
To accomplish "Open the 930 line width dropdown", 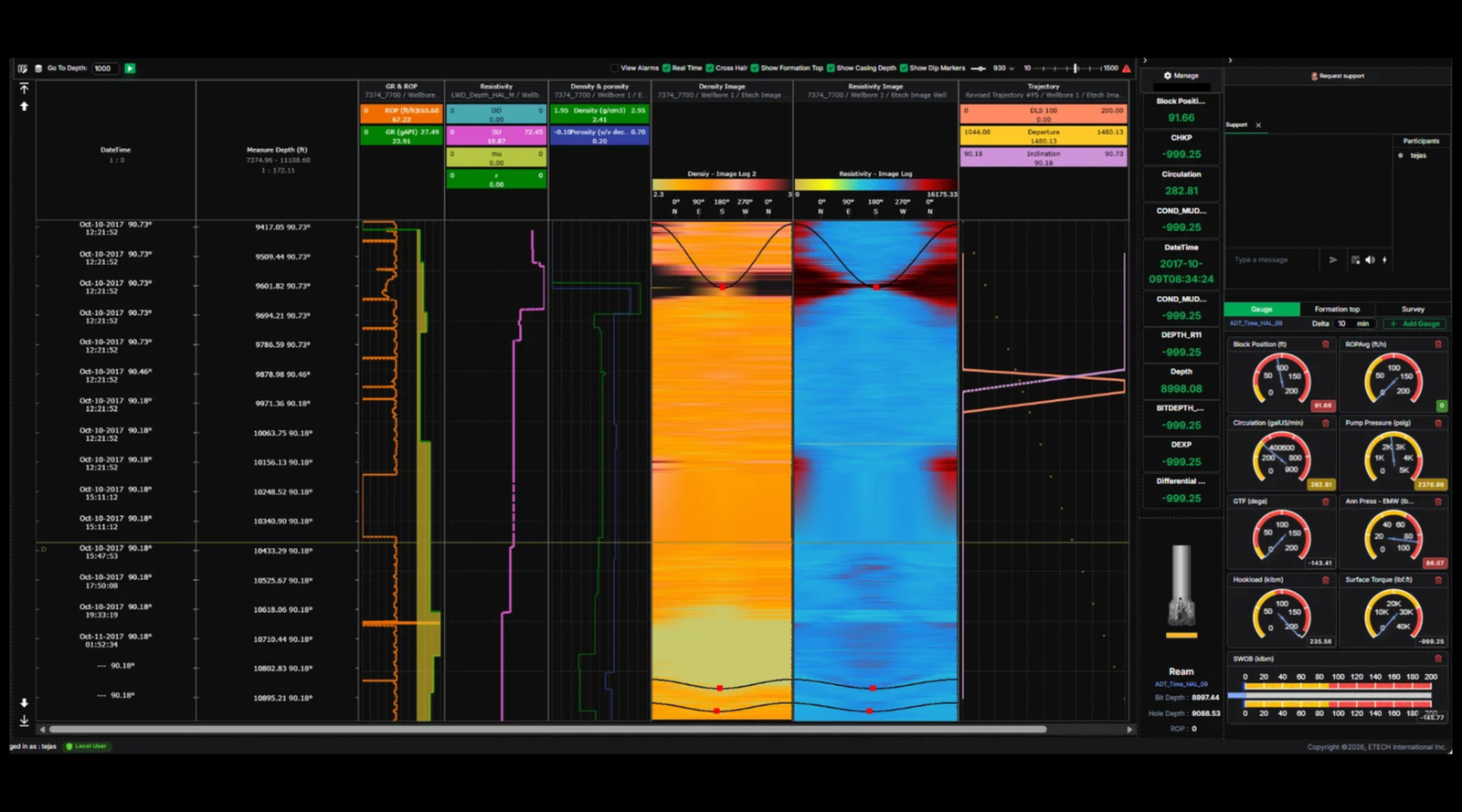I will coord(1003,69).
